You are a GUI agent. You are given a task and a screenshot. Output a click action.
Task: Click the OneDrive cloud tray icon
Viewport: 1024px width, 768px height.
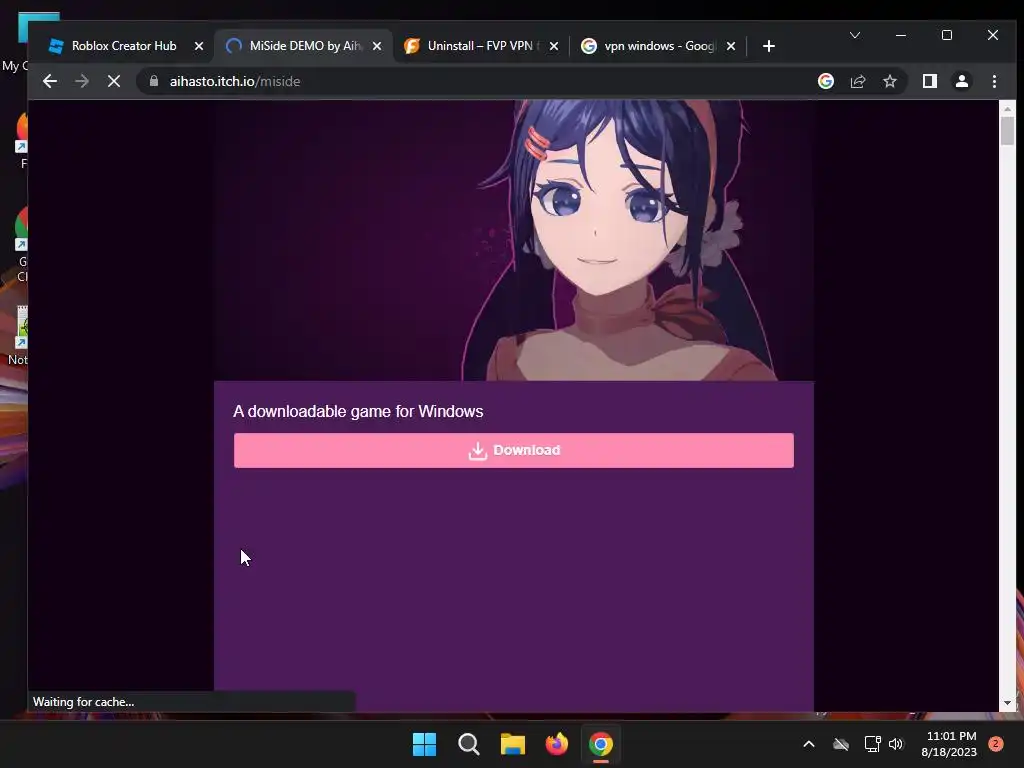coord(841,744)
